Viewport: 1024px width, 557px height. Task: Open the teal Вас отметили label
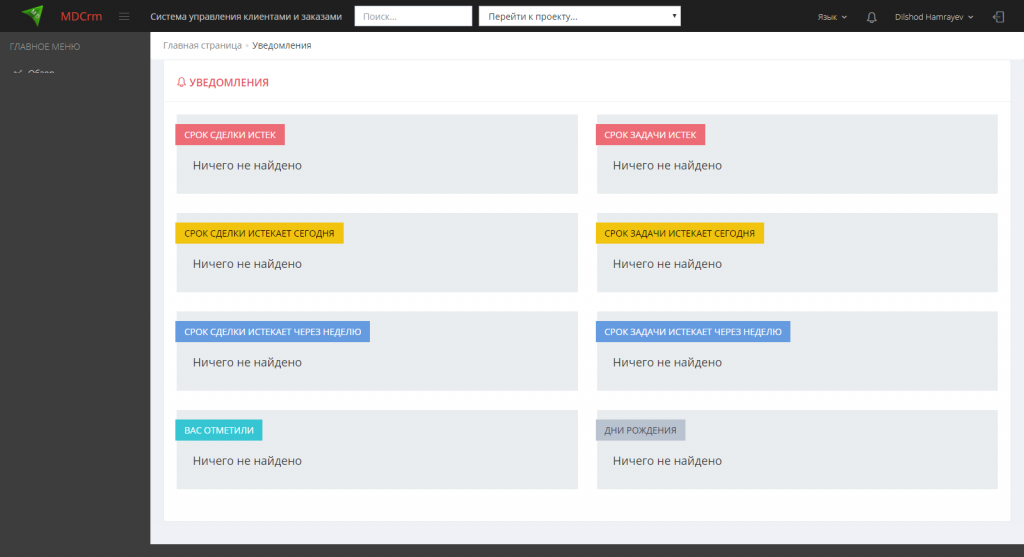(219, 430)
